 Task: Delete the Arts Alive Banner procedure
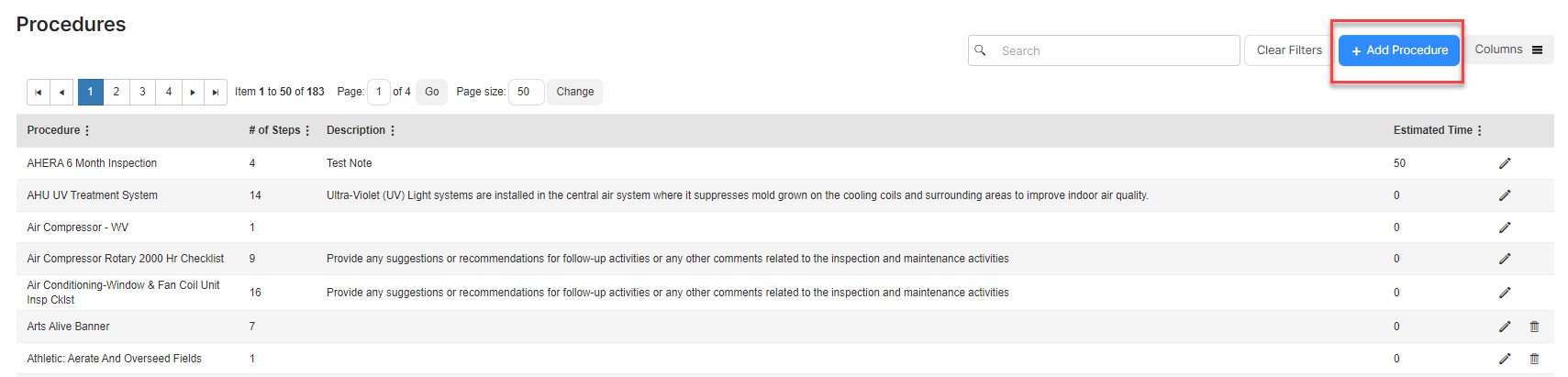click(x=1534, y=327)
